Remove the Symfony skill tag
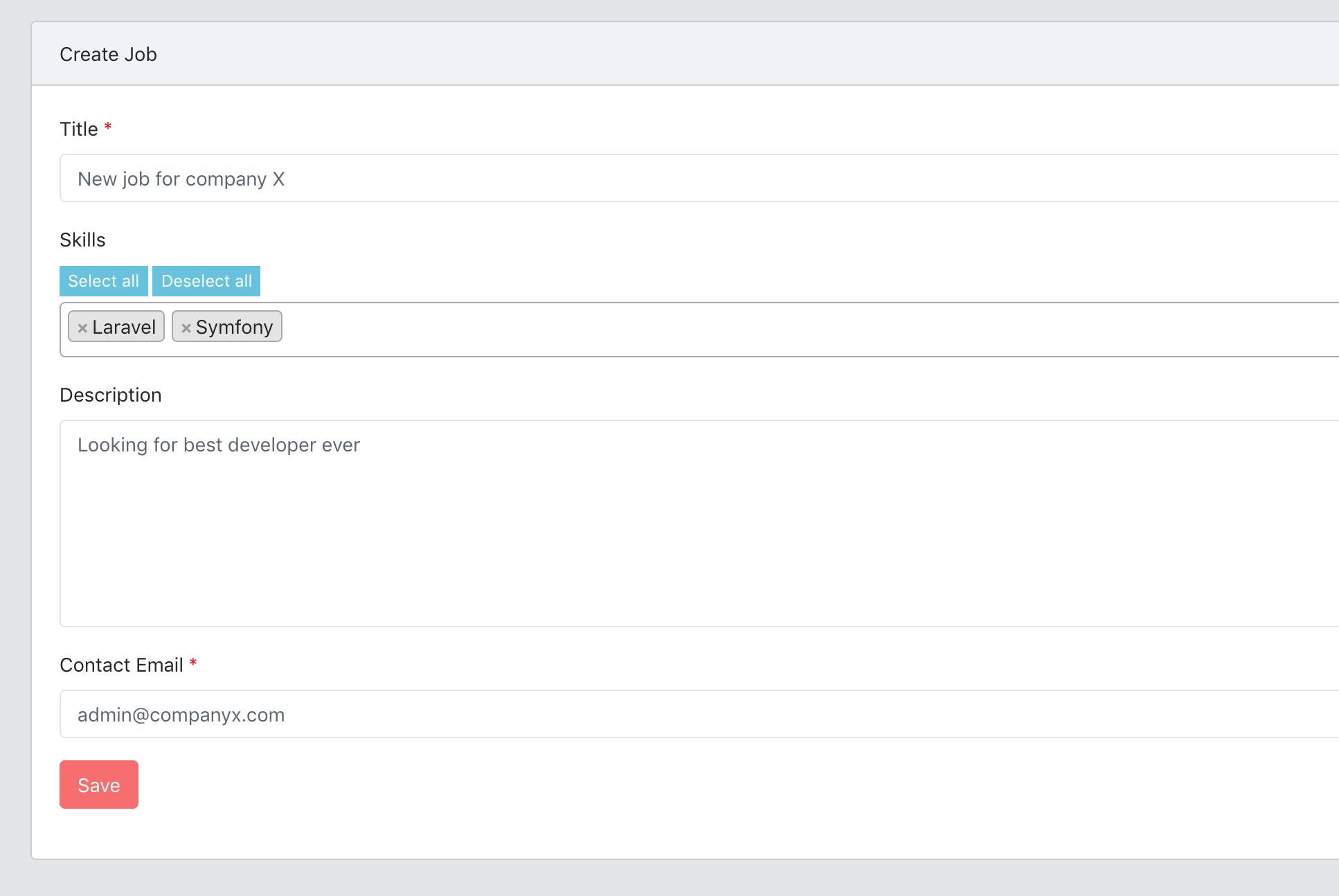 click(185, 327)
